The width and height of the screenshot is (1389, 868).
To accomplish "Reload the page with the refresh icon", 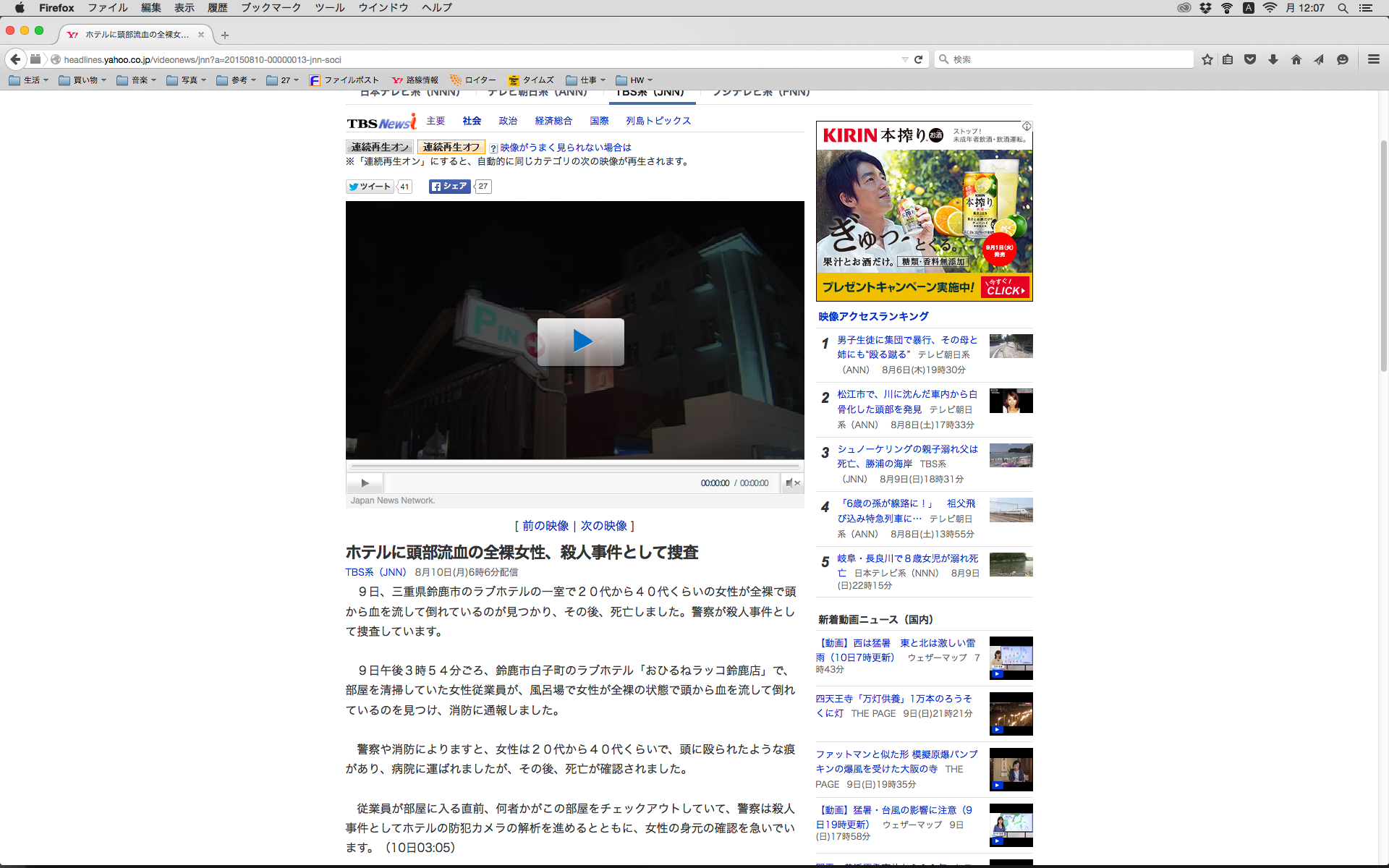I will coord(918,59).
